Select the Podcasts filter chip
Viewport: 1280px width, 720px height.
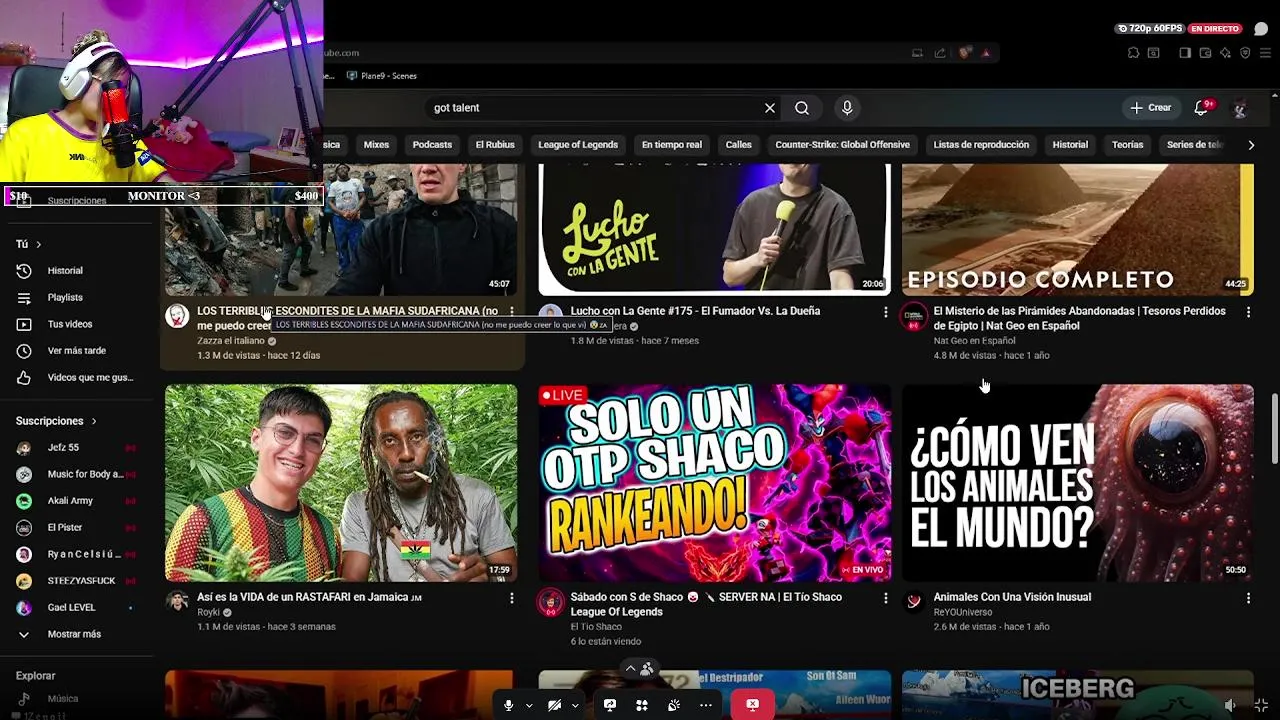432,145
